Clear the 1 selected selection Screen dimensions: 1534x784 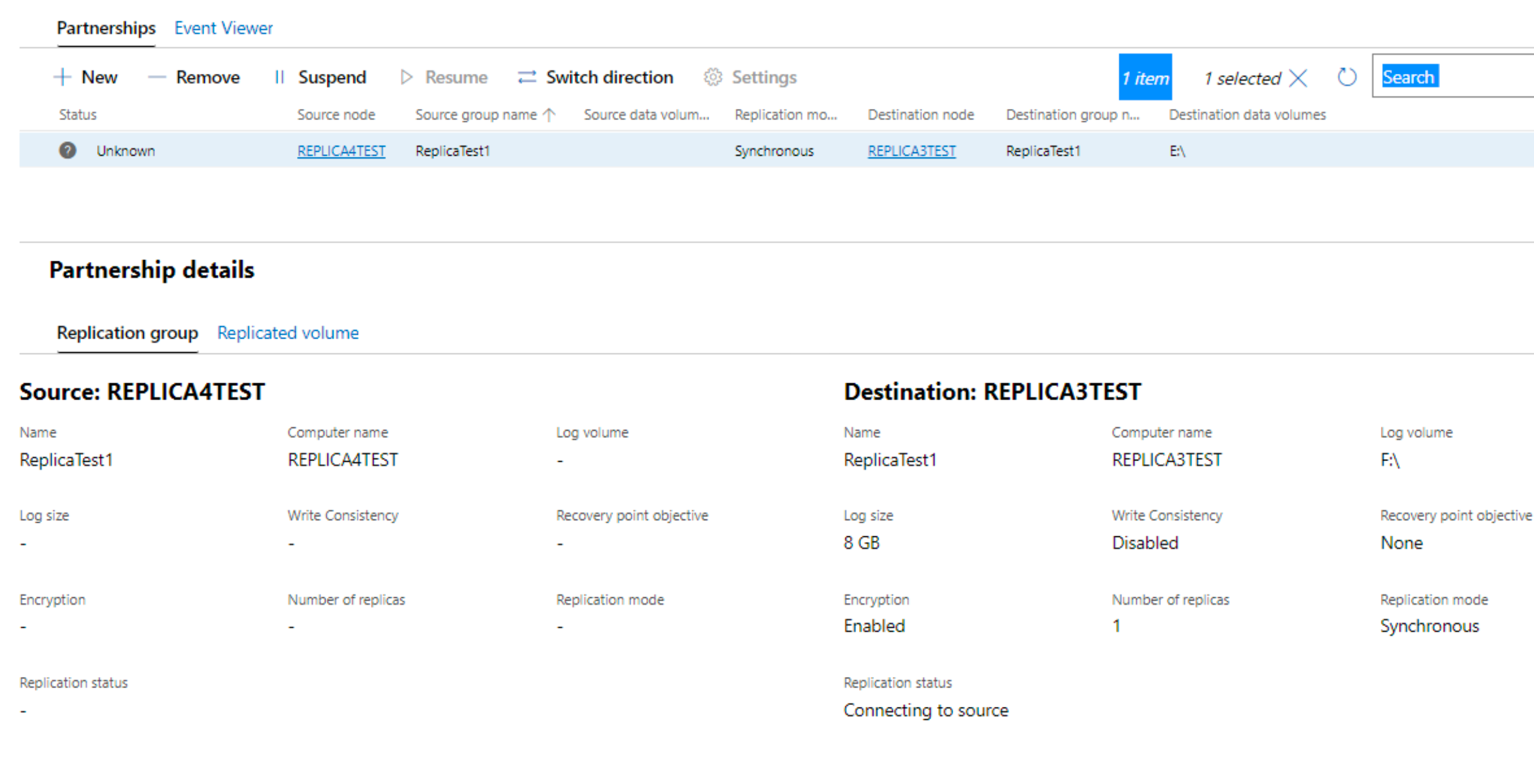point(1299,78)
